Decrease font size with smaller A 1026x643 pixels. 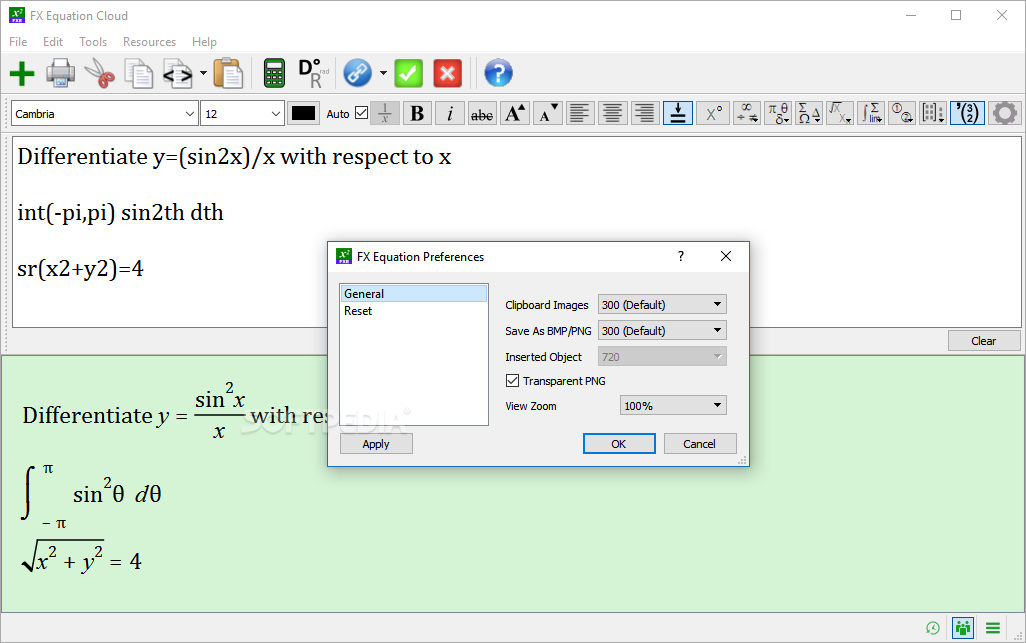[x=547, y=113]
